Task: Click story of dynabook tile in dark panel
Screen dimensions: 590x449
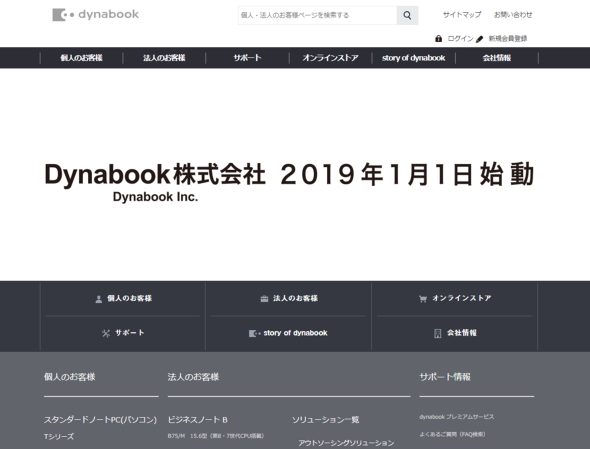Action: [x=289, y=333]
